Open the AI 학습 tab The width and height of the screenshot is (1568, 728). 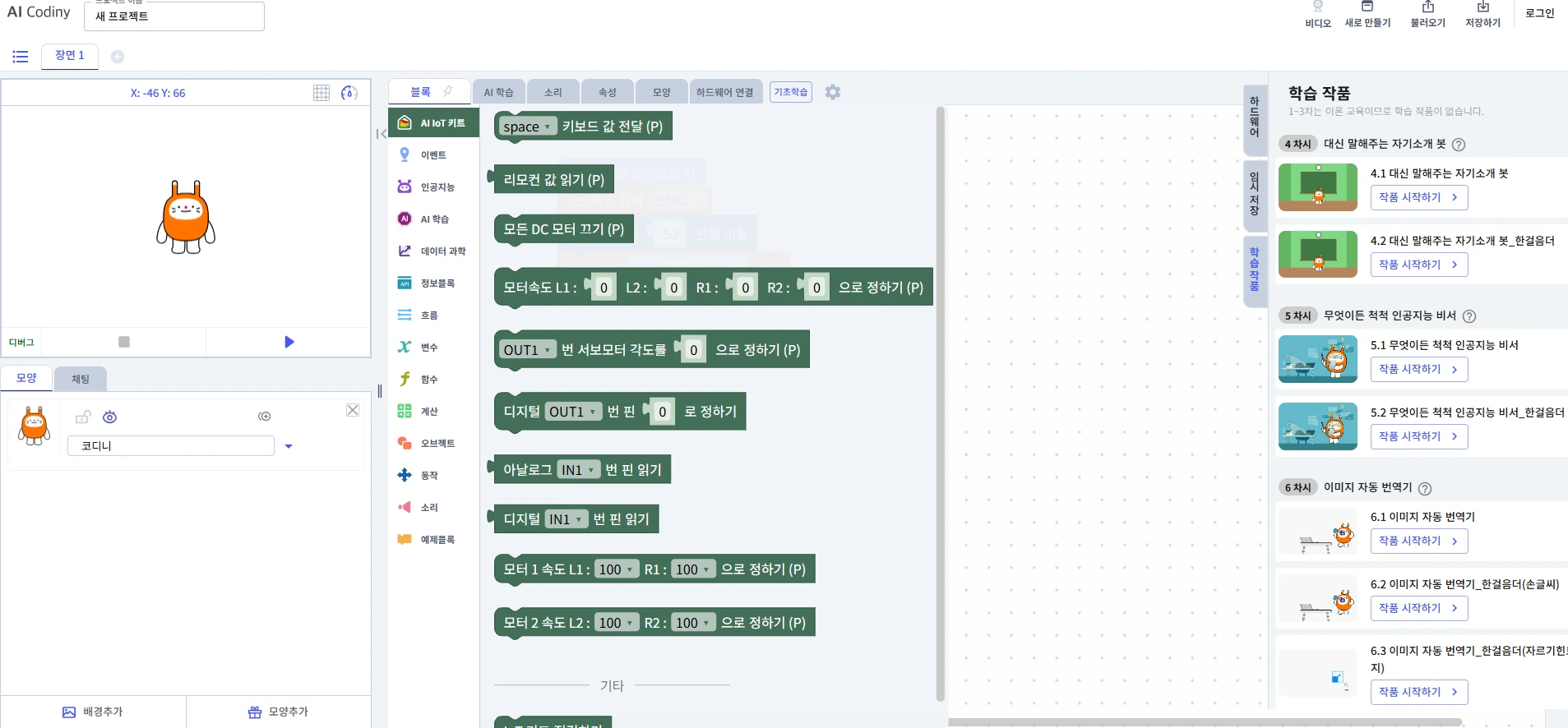(498, 92)
